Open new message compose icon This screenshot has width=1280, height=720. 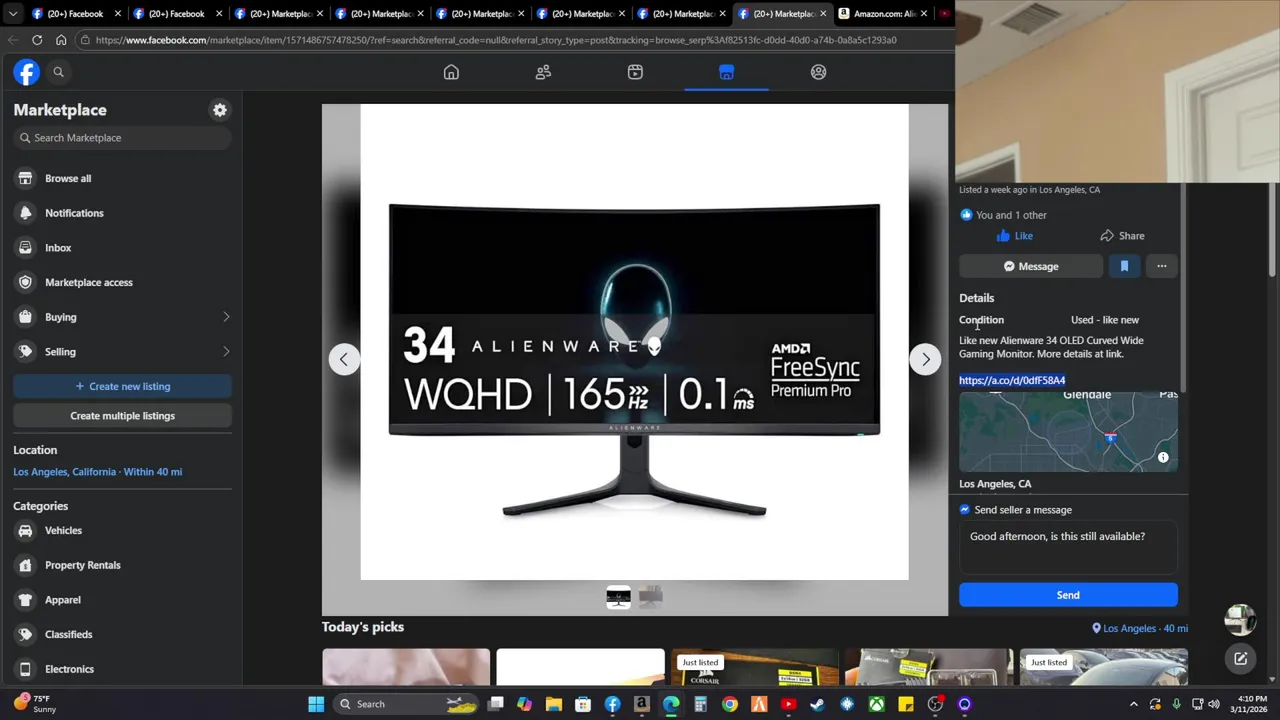[1240, 658]
